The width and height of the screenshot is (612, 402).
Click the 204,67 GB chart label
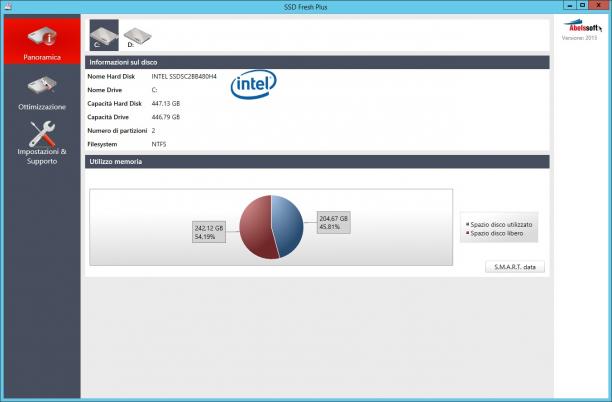(334, 222)
